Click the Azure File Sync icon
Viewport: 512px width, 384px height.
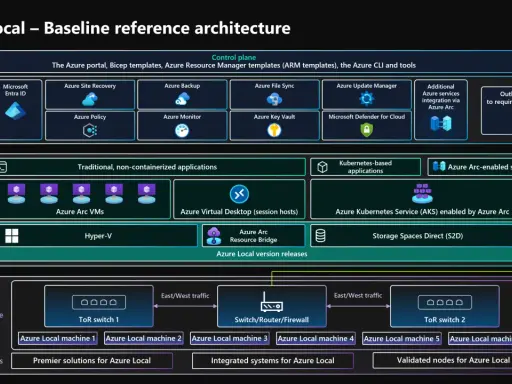pos(274,99)
